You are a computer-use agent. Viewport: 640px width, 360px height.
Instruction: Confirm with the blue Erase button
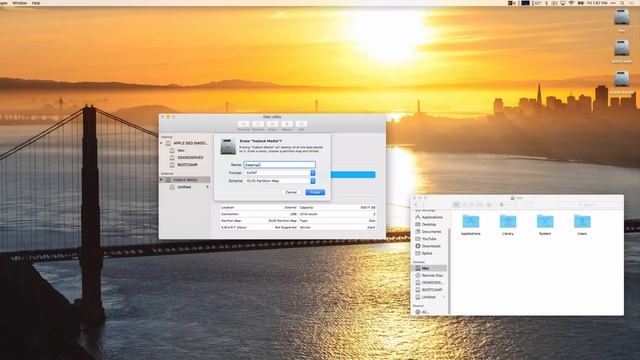315,192
